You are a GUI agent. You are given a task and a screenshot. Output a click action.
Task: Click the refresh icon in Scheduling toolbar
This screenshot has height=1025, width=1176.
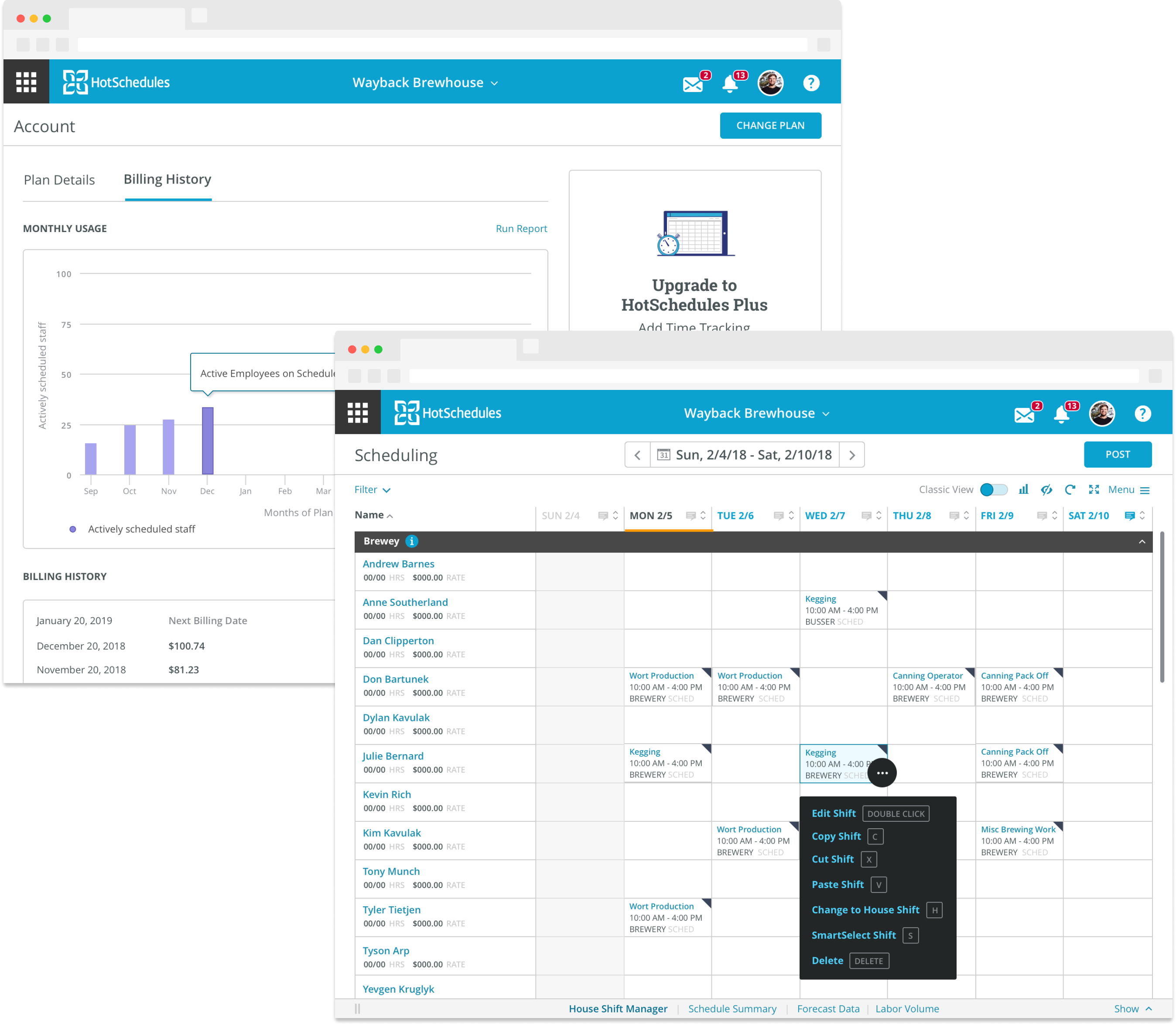1070,490
